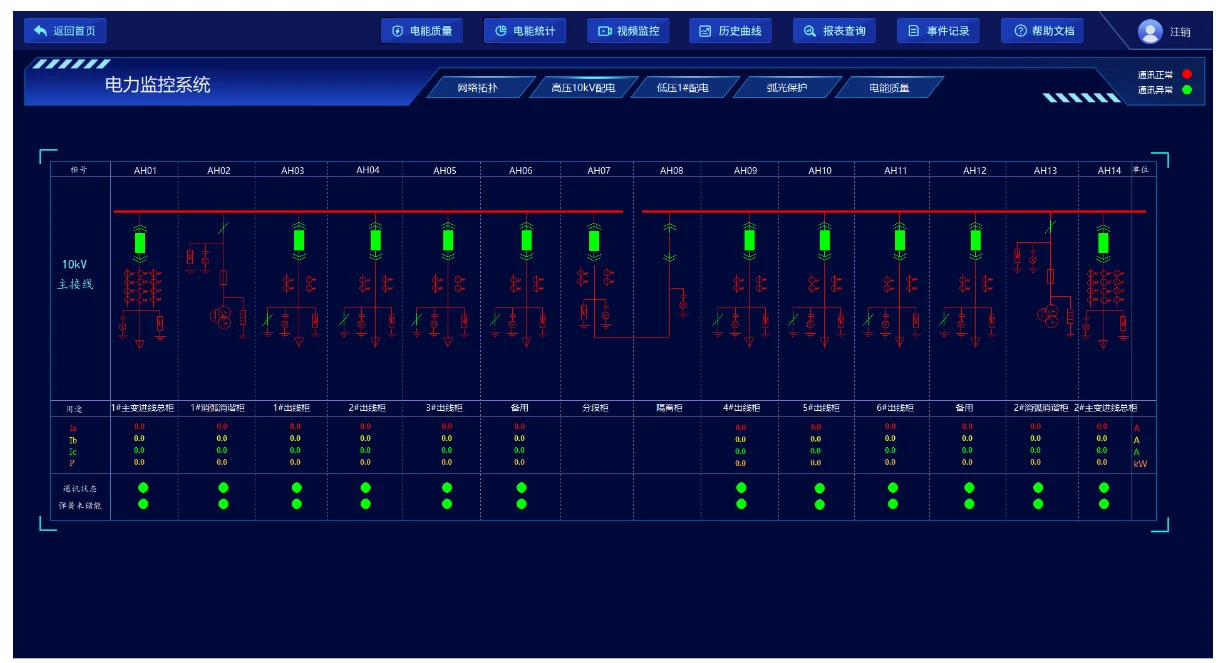Click the AH13 transformer symbol
Viewport: 1221px width, 663px height.
[x=1046, y=316]
